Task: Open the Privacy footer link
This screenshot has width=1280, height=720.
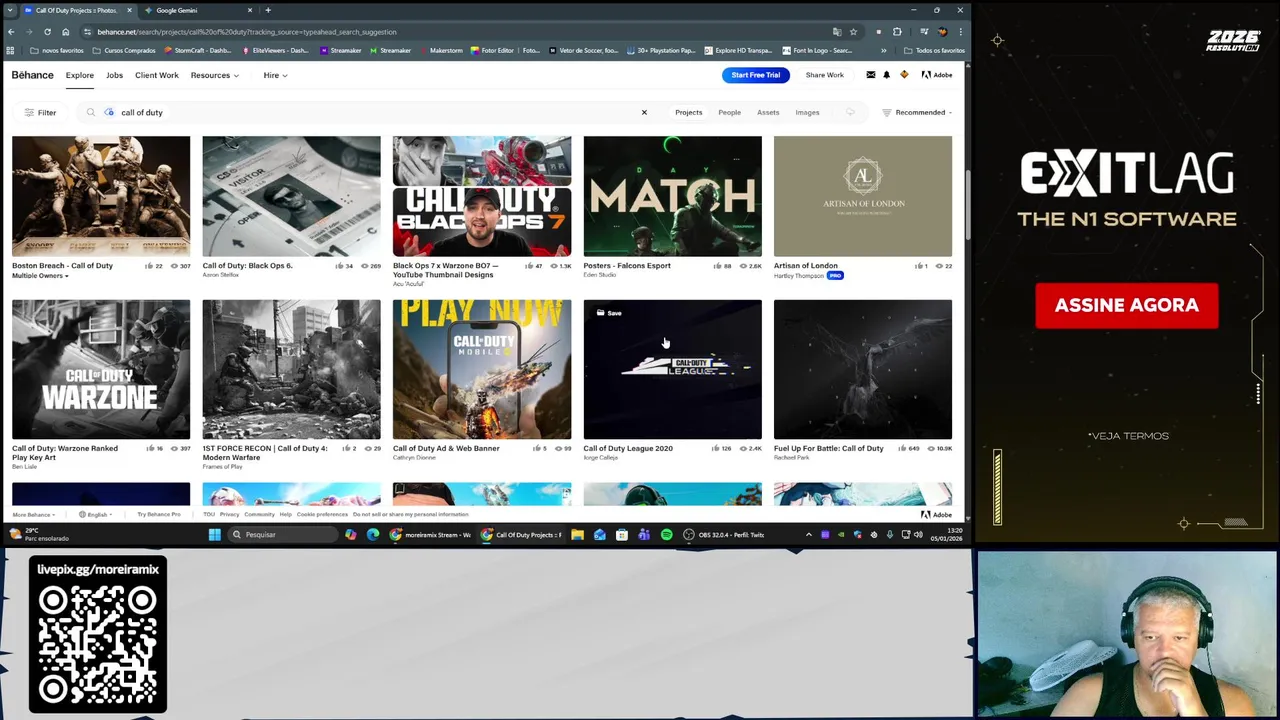Action: tap(229, 514)
